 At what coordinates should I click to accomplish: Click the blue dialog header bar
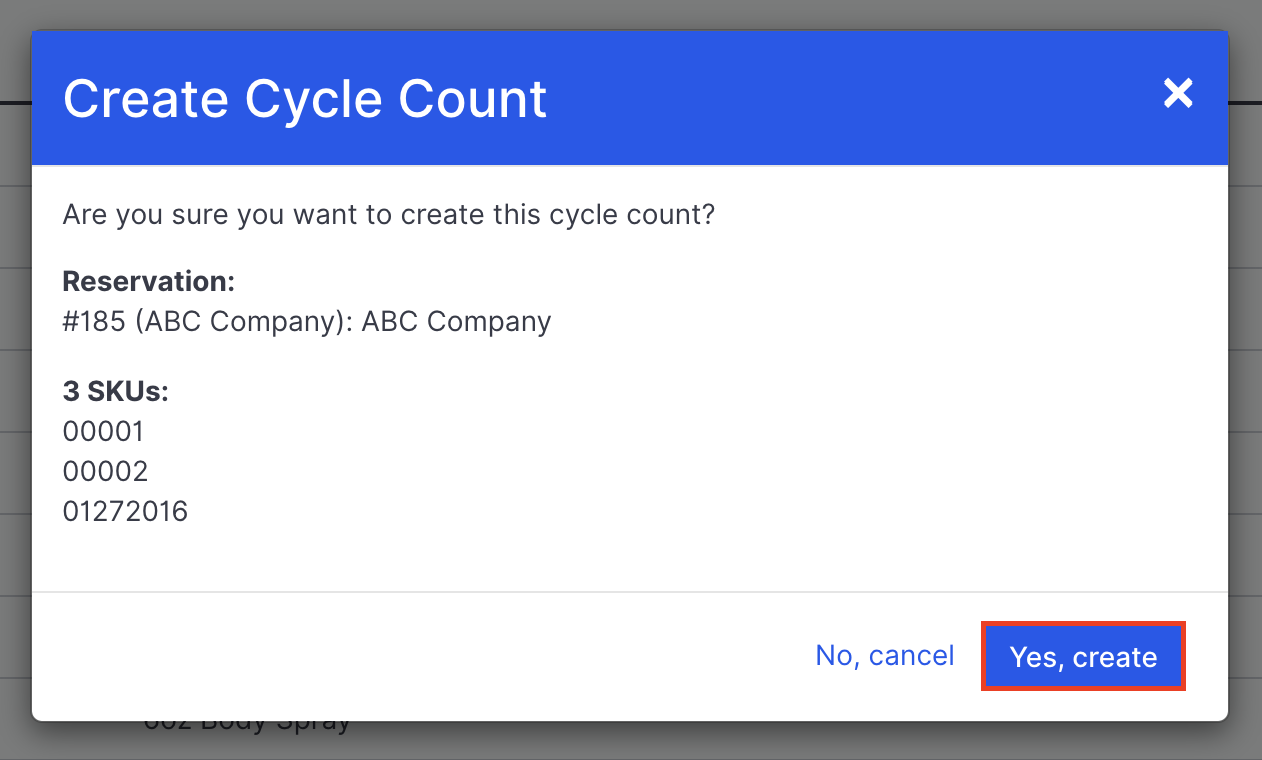tap(630, 97)
